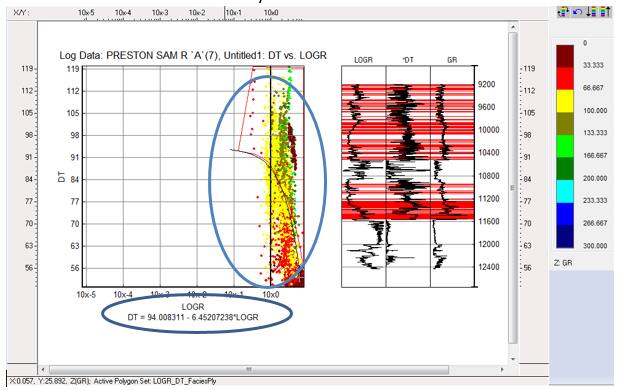Click the horizontal scrollbar thumb

pos(248,369)
